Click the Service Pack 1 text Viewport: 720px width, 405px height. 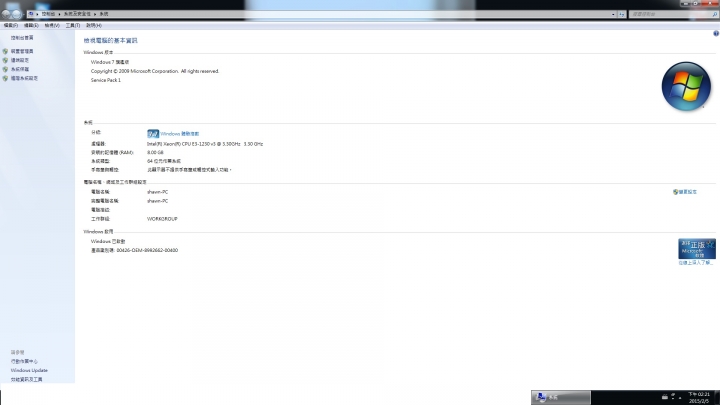[x=106, y=80]
